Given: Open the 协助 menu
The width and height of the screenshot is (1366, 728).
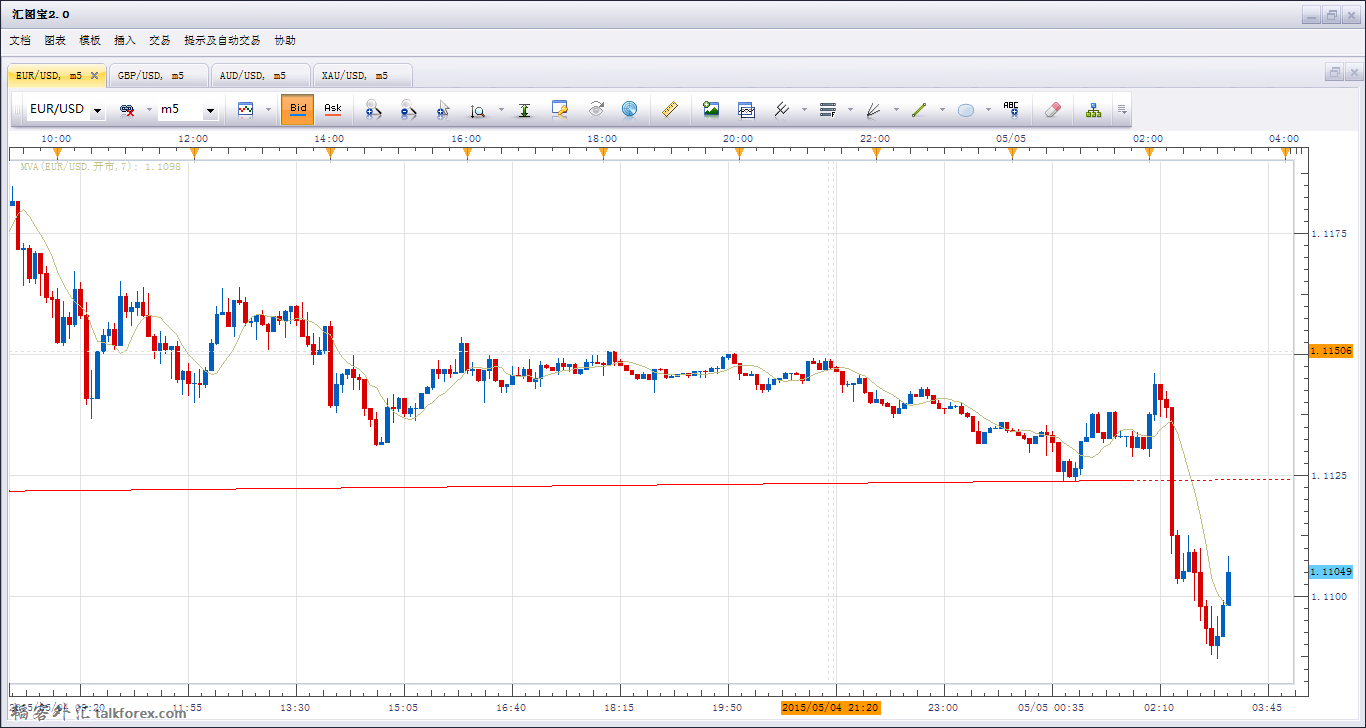Looking at the screenshot, I should point(285,41).
